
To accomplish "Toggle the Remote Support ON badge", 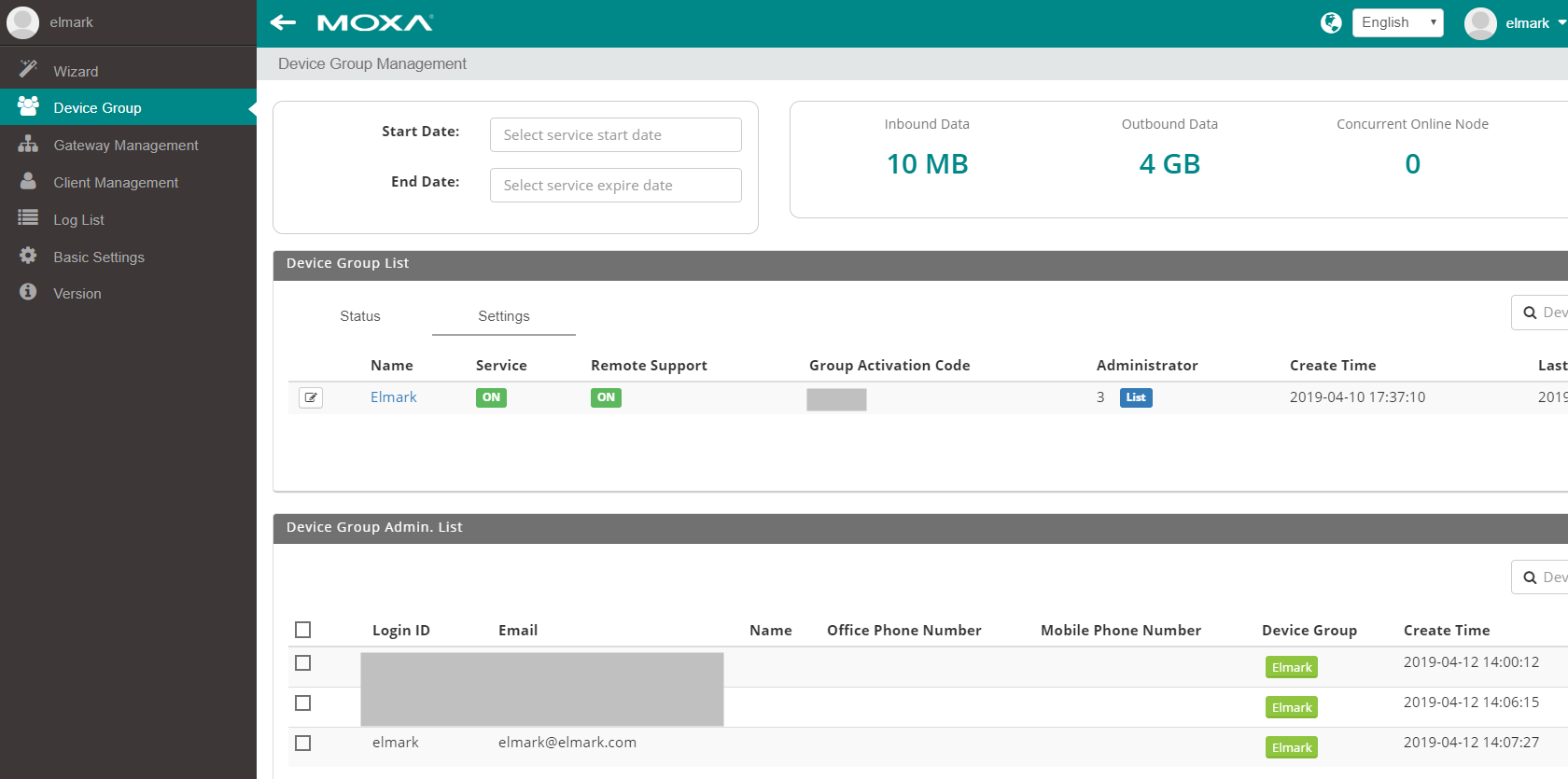I will point(606,397).
